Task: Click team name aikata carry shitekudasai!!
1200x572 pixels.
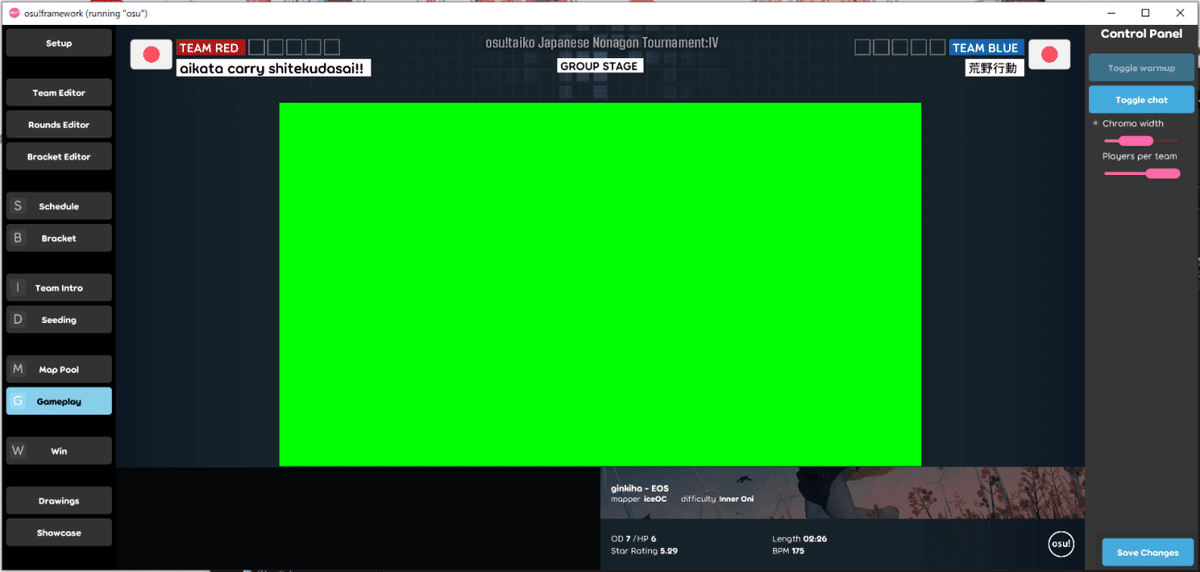Action: click(274, 68)
